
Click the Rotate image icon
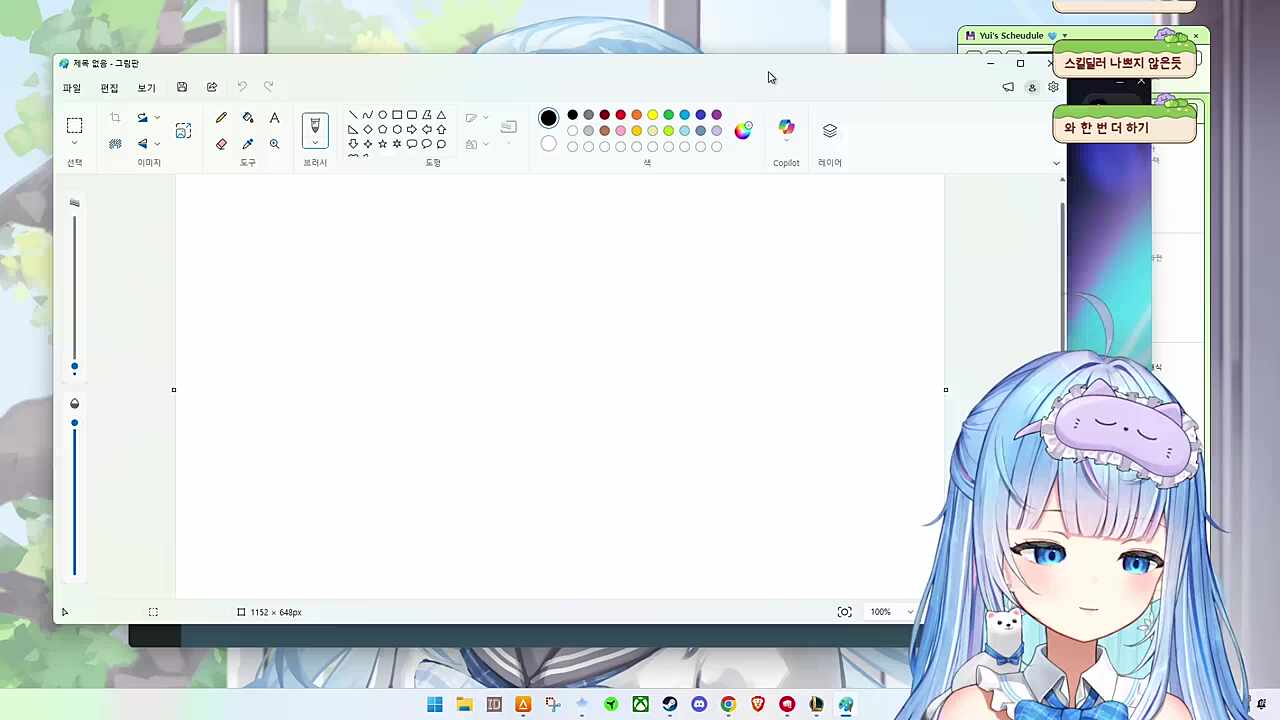142,118
